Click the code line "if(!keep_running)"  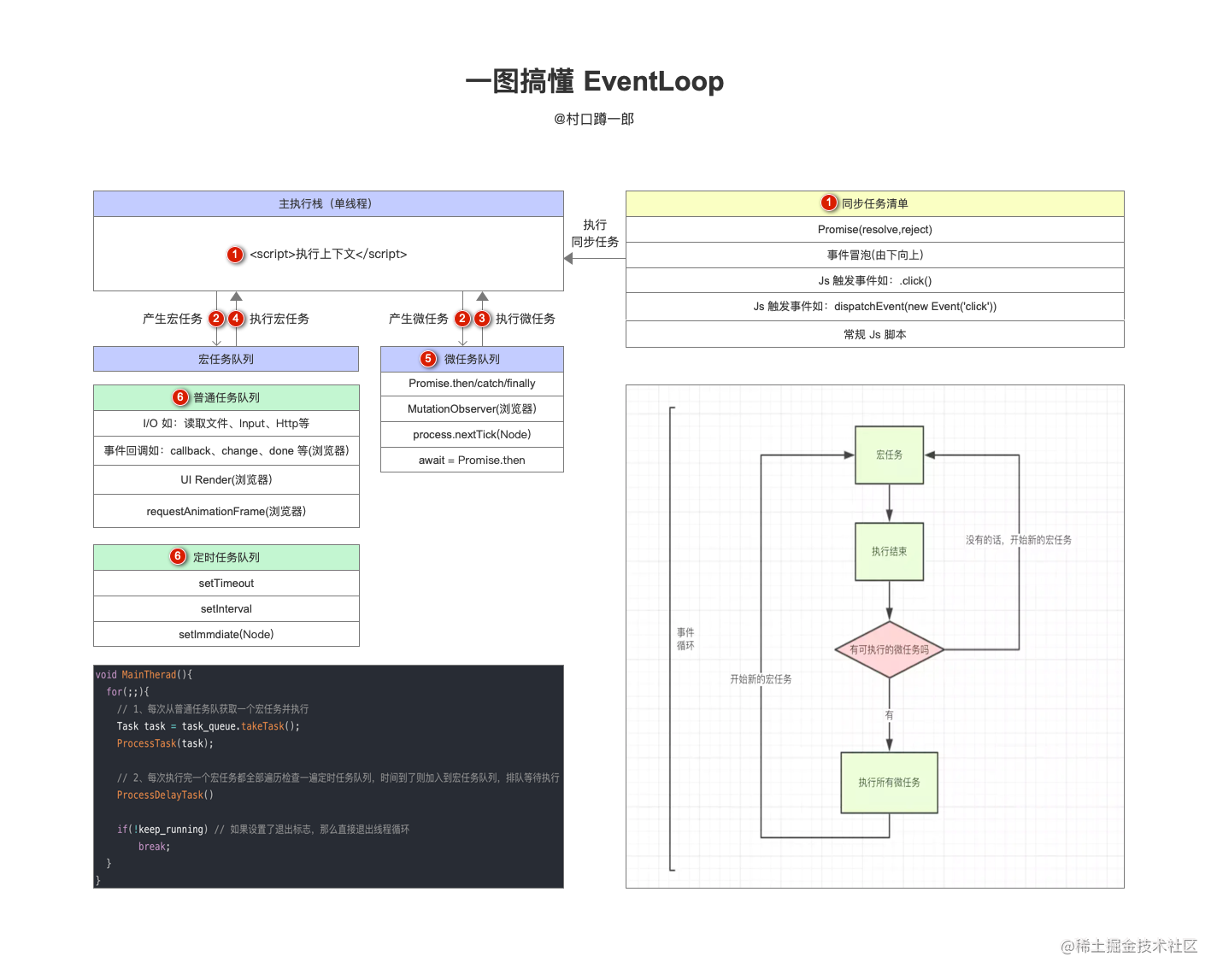click(x=162, y=830)
